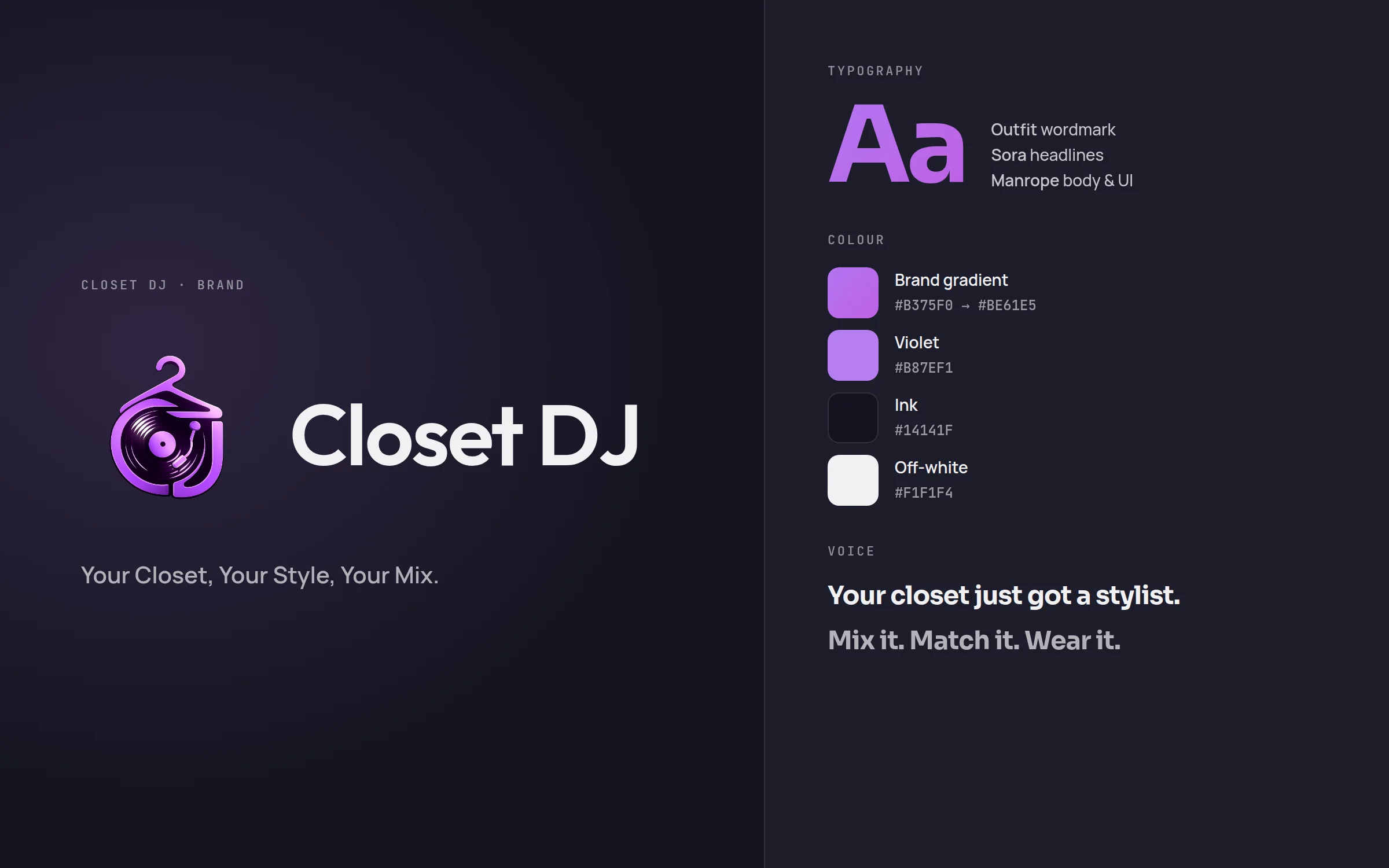Click the large purple Aa type specimen

pyautogui.click(x=897, y=144)
